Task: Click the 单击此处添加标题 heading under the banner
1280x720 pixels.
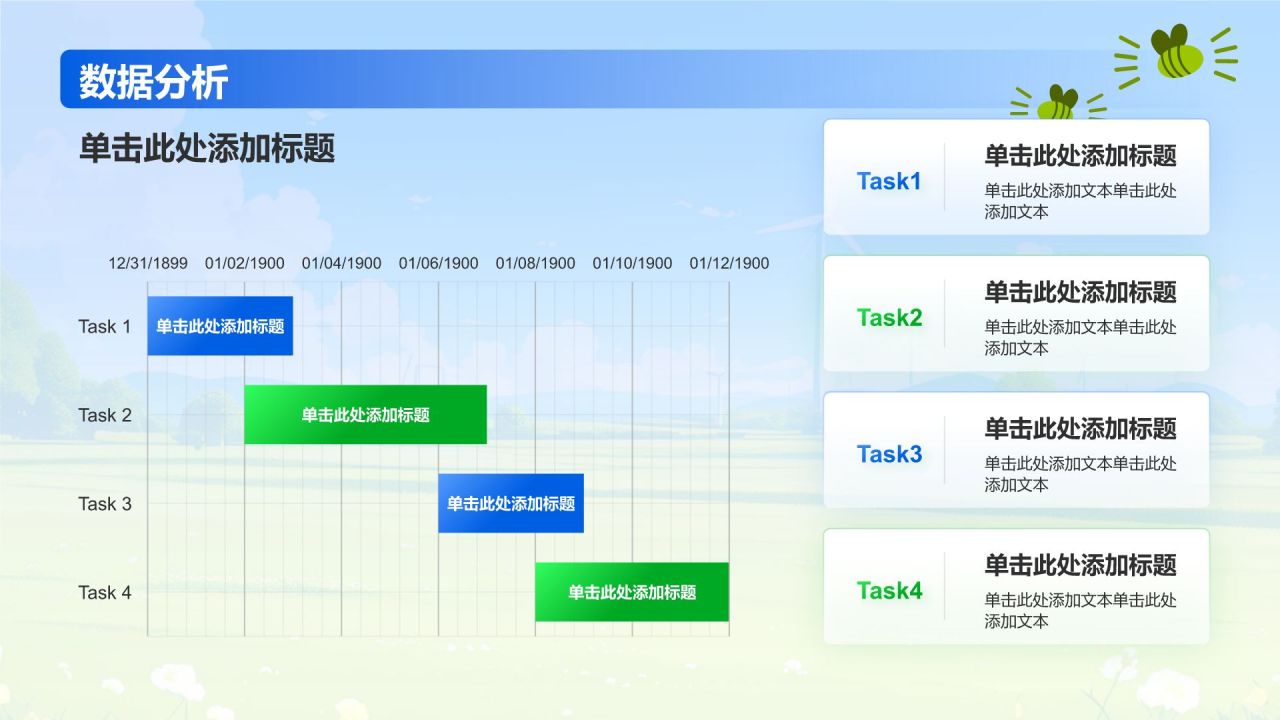Action: 207,149
